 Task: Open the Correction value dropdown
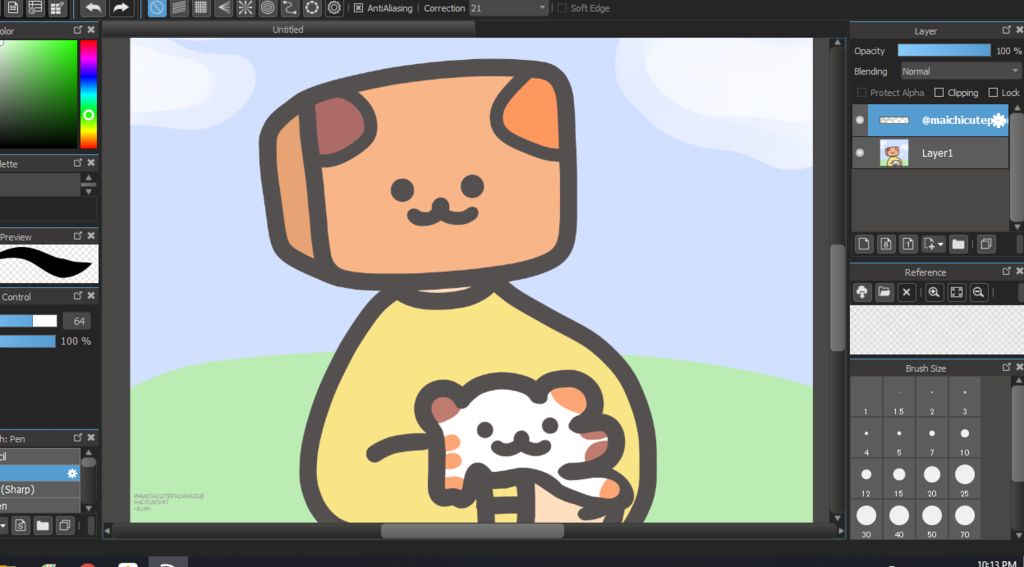(543, 8)
